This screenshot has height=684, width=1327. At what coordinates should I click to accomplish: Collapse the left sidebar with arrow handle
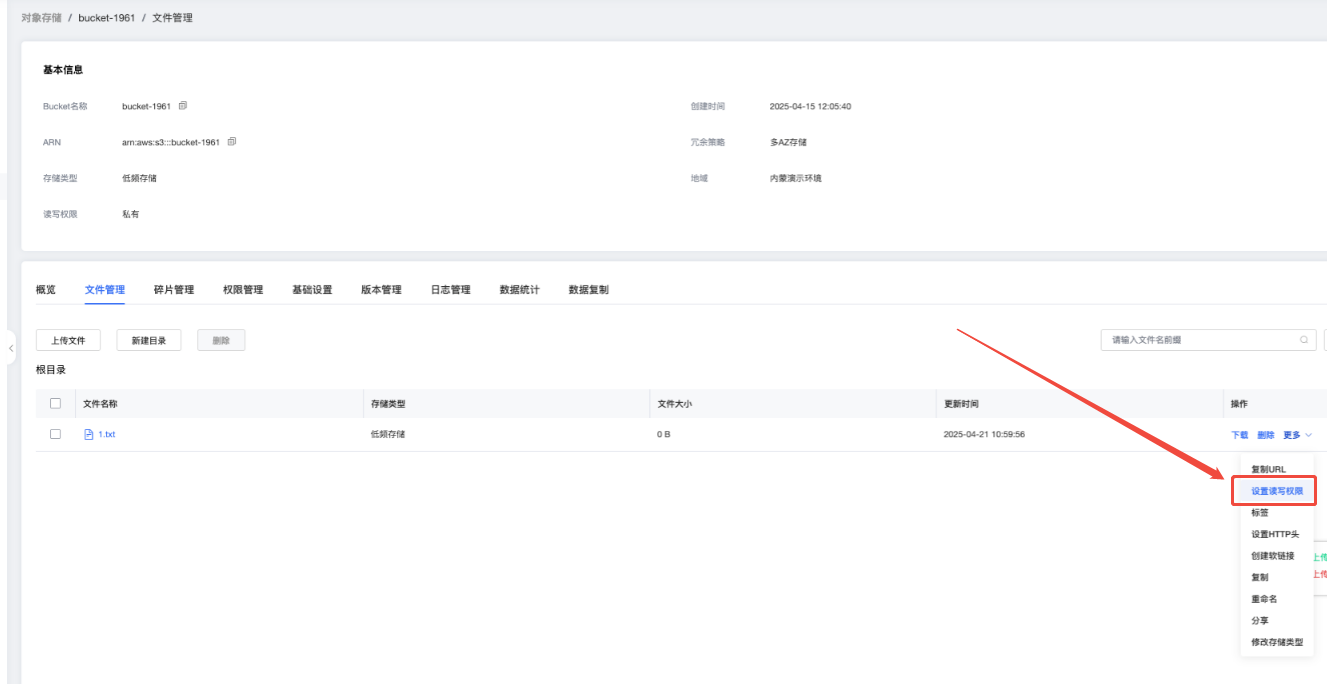tap(11, 348)
